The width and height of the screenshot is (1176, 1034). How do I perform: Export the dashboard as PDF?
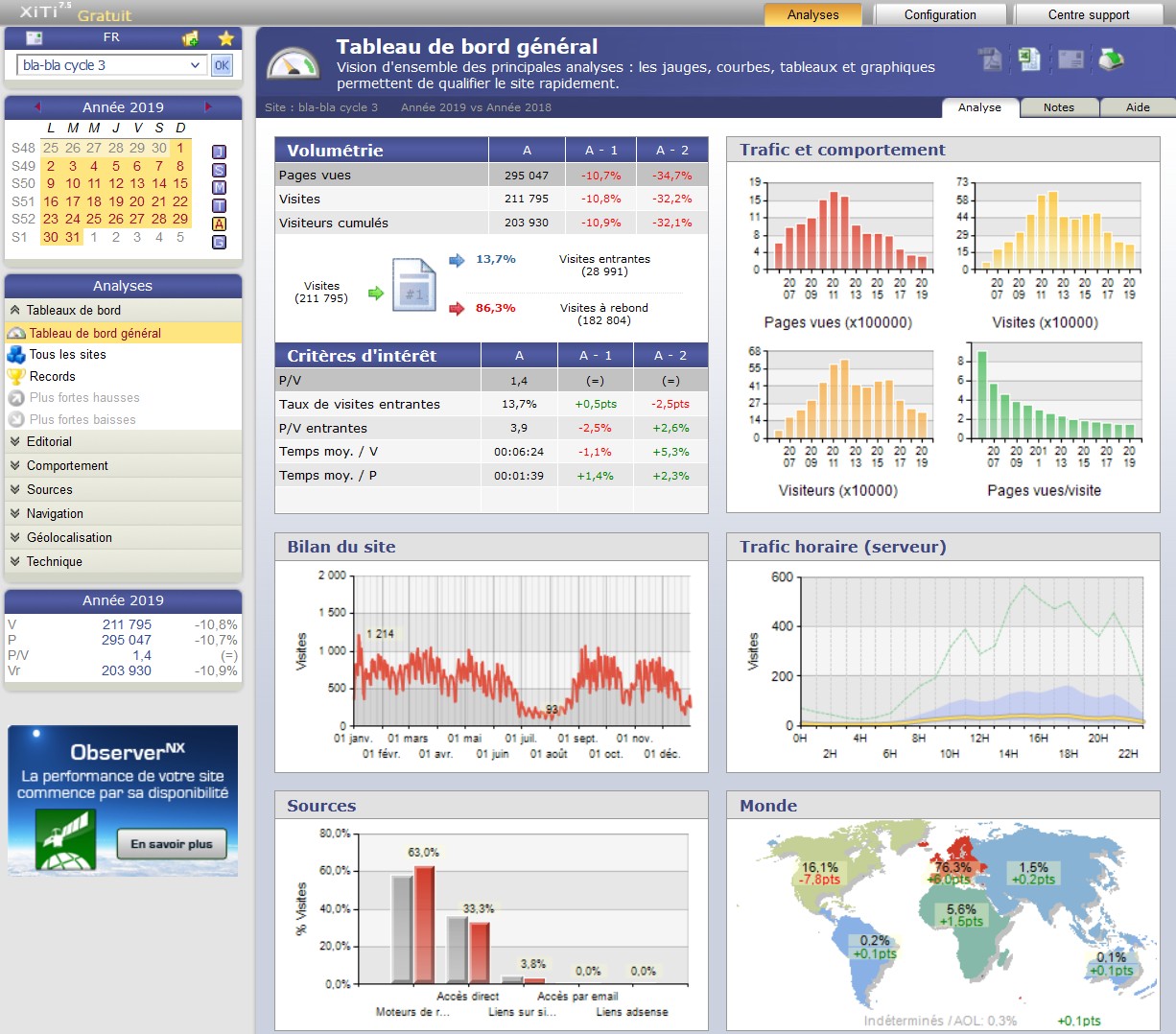[990, 59]
